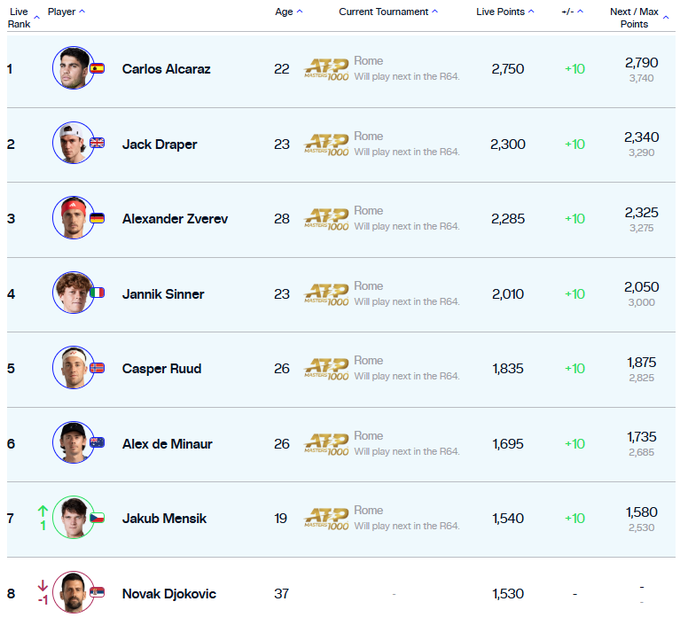This screenshot has height=625, width=680.
Task: Click Carlos Alcaraz's Spain flag icon
Action: point(97,69)
